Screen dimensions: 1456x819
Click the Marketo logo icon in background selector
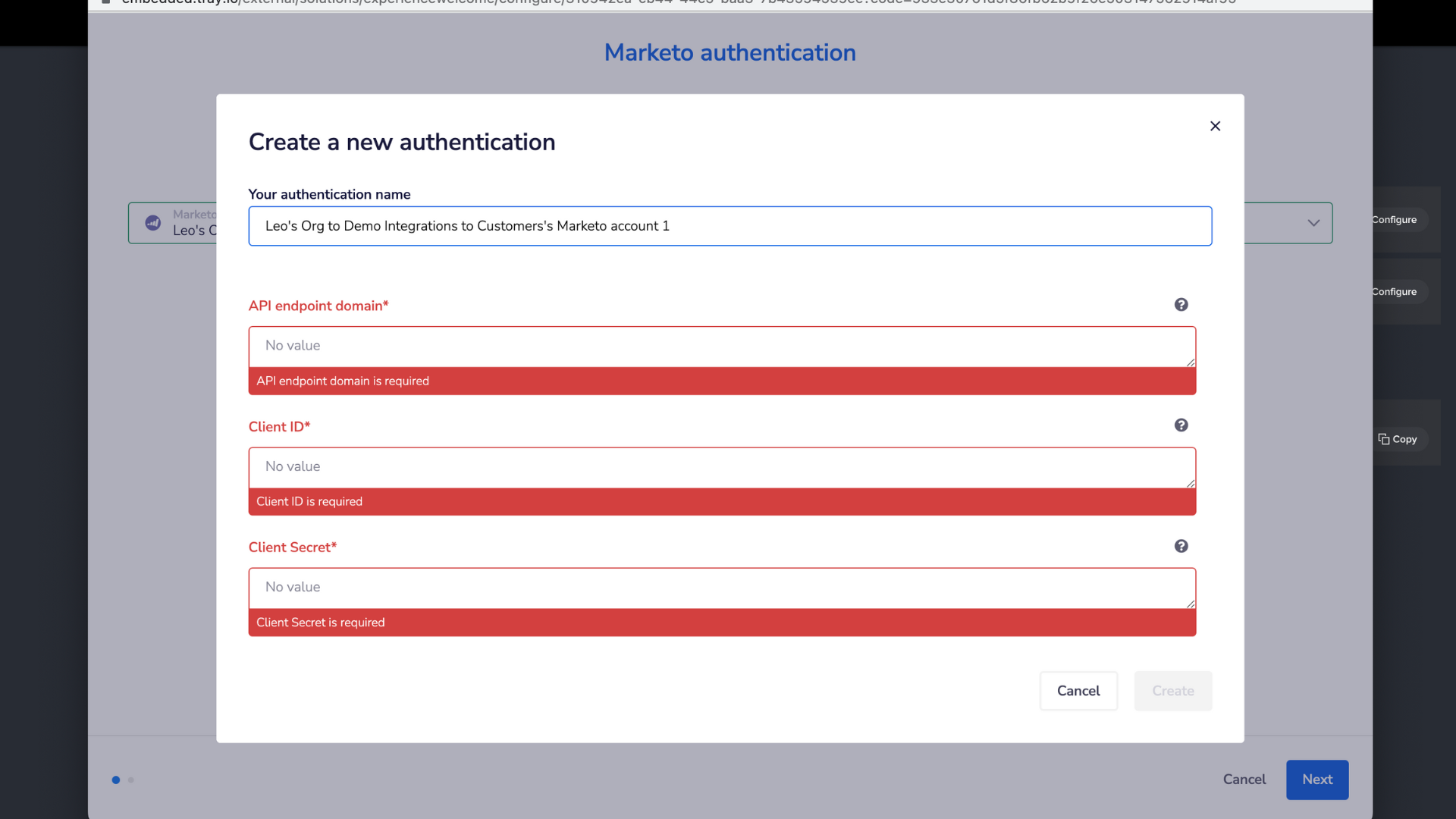pyautogui.click(x=153, y=223)
